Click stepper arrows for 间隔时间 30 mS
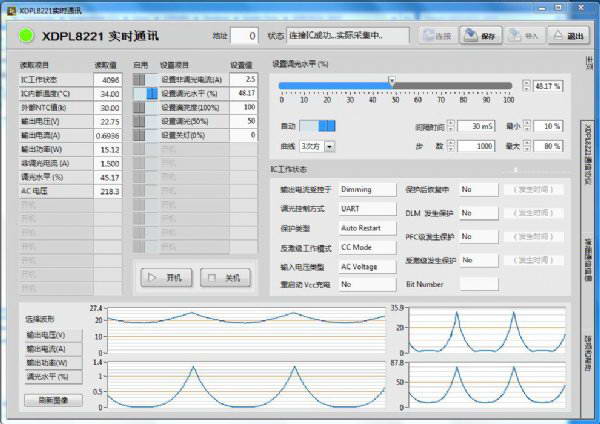Image resolution: width=600 pixels, height=424 pixels. (x=451, y=126)
